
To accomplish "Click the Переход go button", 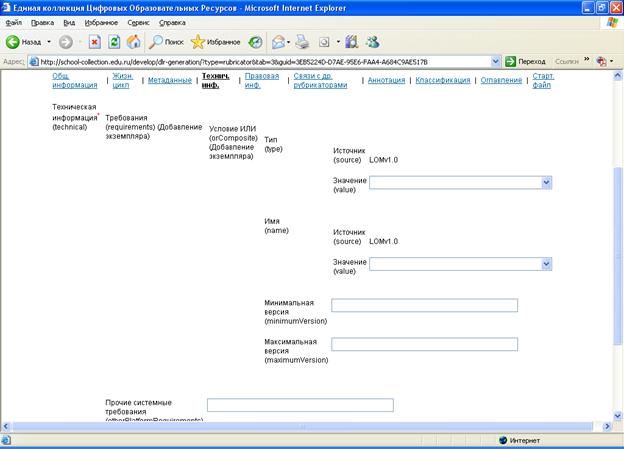I will (x=525, y=62).
